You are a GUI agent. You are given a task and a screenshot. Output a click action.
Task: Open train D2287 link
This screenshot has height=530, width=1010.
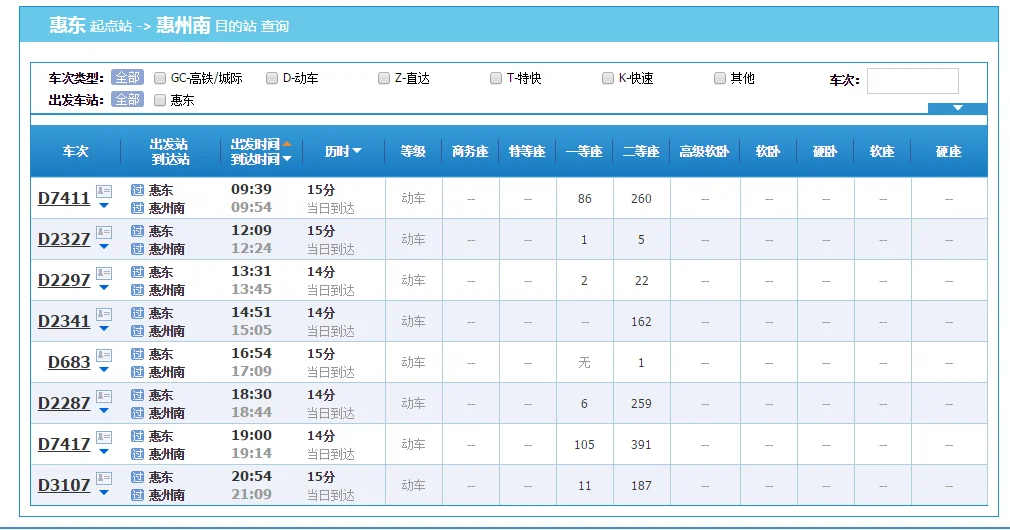tap(64, 404)
